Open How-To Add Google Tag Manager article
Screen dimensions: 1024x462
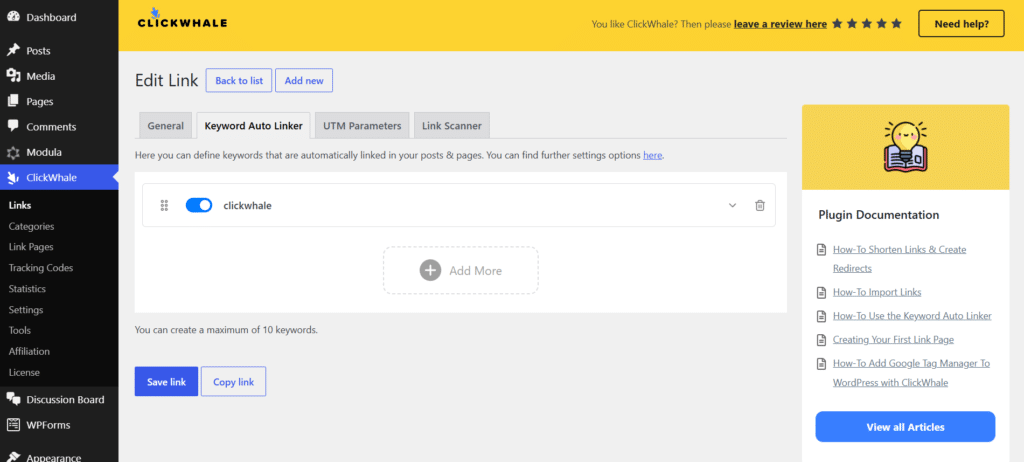(x=911, y=372)
